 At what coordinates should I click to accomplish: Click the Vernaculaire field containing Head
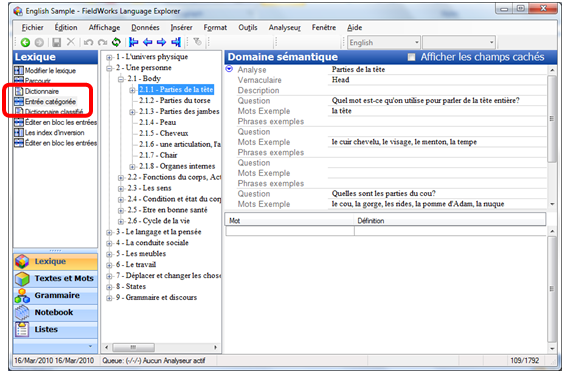click(x=437, y=80)
